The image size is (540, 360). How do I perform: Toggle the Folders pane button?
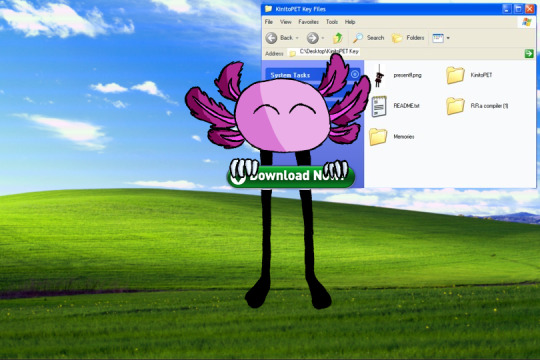408,38
